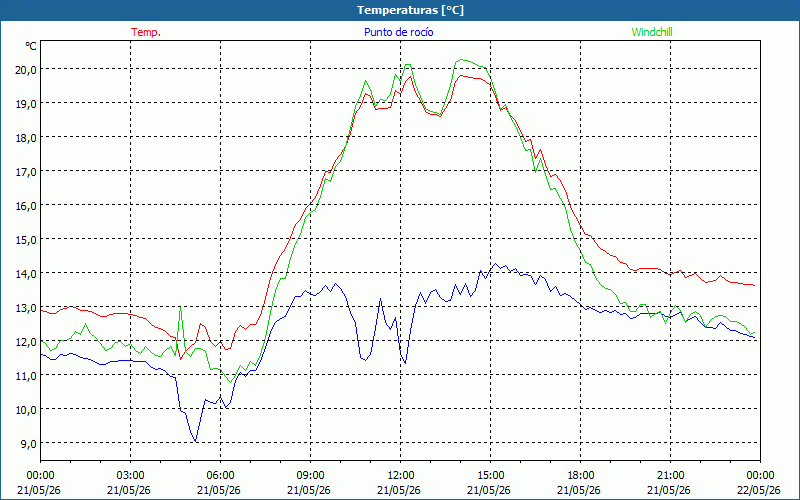Click the '15:00' time axis label

490,476
